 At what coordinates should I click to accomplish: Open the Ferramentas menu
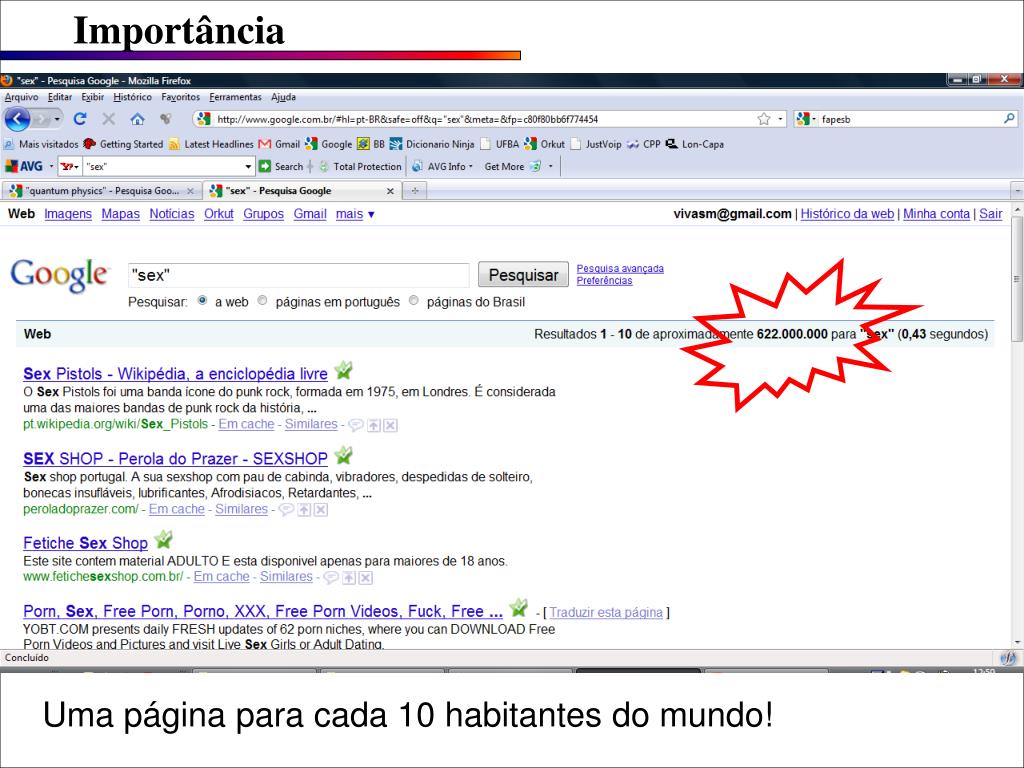coord(236,97)
